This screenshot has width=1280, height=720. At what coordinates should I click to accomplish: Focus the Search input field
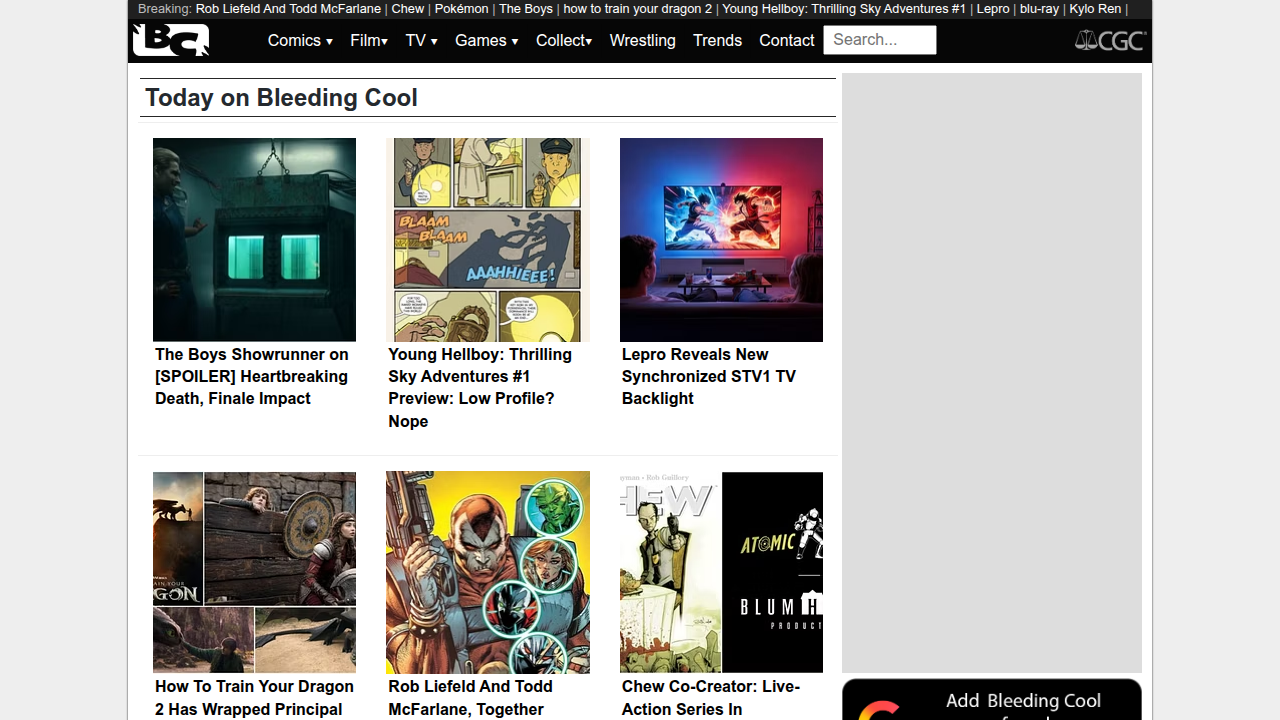880,40
